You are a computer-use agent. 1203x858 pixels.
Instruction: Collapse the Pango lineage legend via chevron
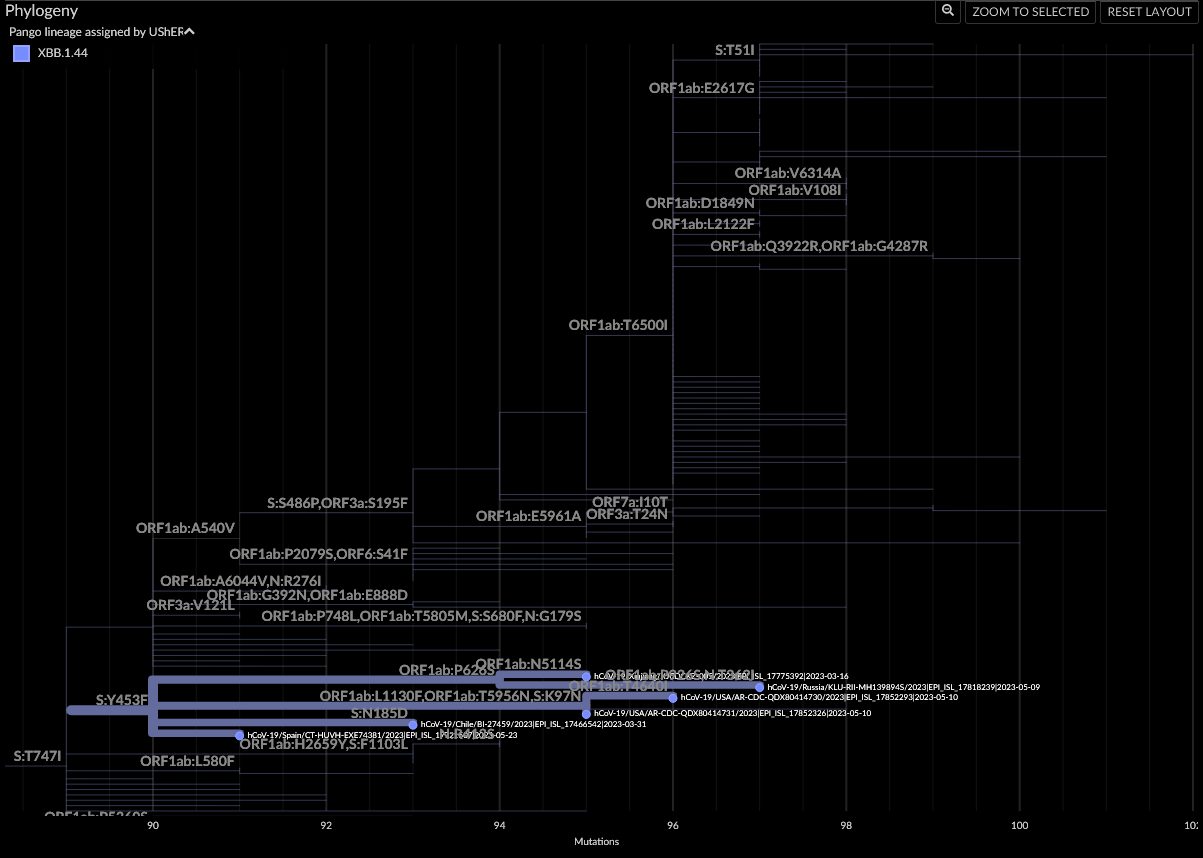(189, 31)
